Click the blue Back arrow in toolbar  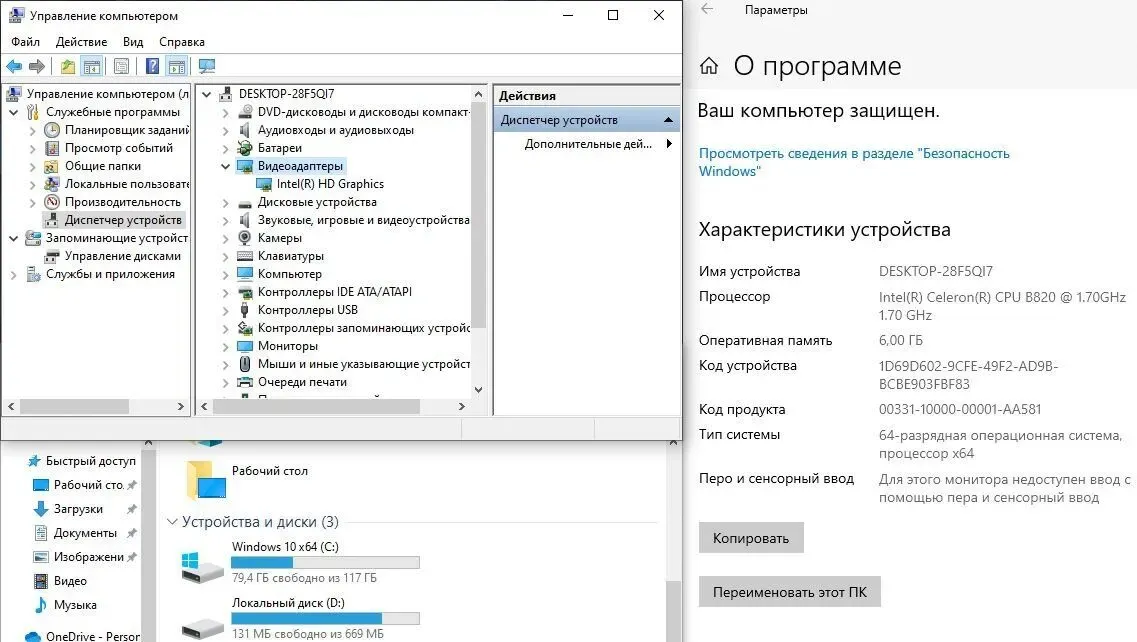click(14, 67)
